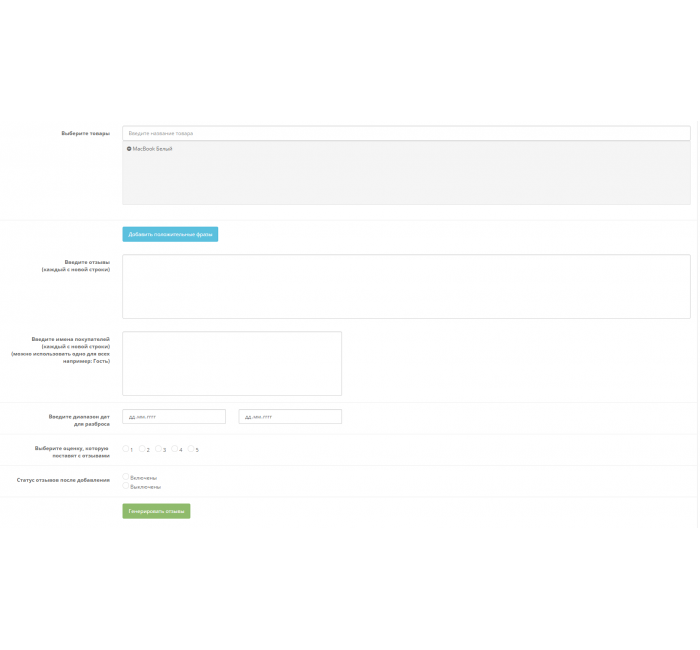
Task: Select rating 1 radio button
Action: [x=125, y=449]
